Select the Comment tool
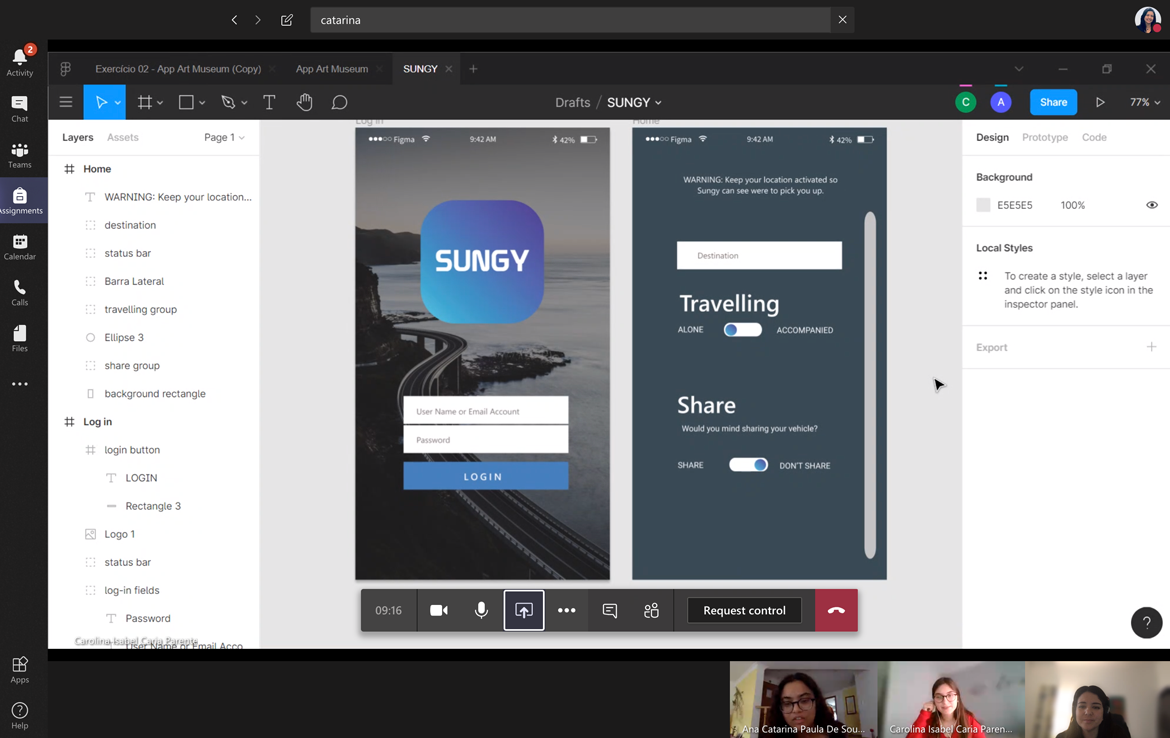1170x738 pixels. click(x=339, y=102)
